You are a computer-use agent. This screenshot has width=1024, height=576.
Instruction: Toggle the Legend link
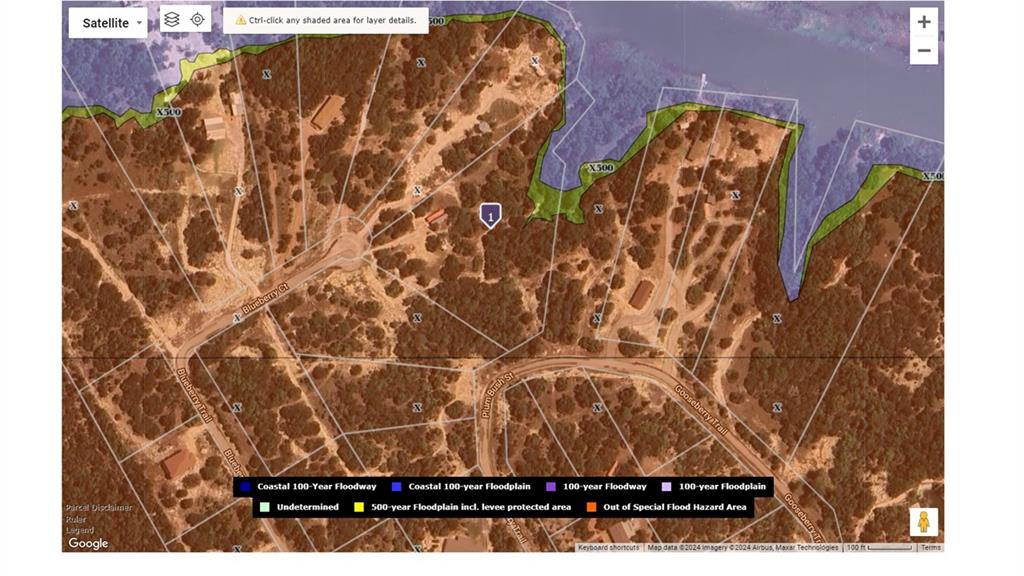80,530
